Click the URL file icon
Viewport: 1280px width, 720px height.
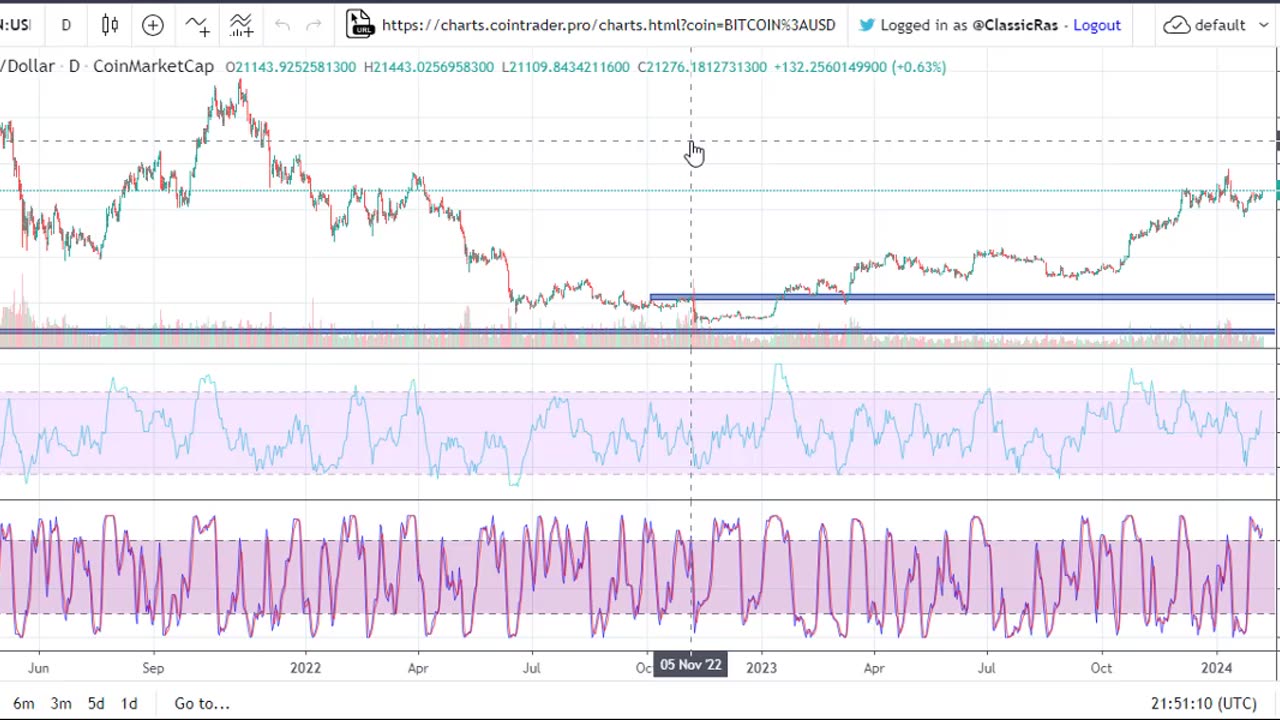click(x=360, y=25)
